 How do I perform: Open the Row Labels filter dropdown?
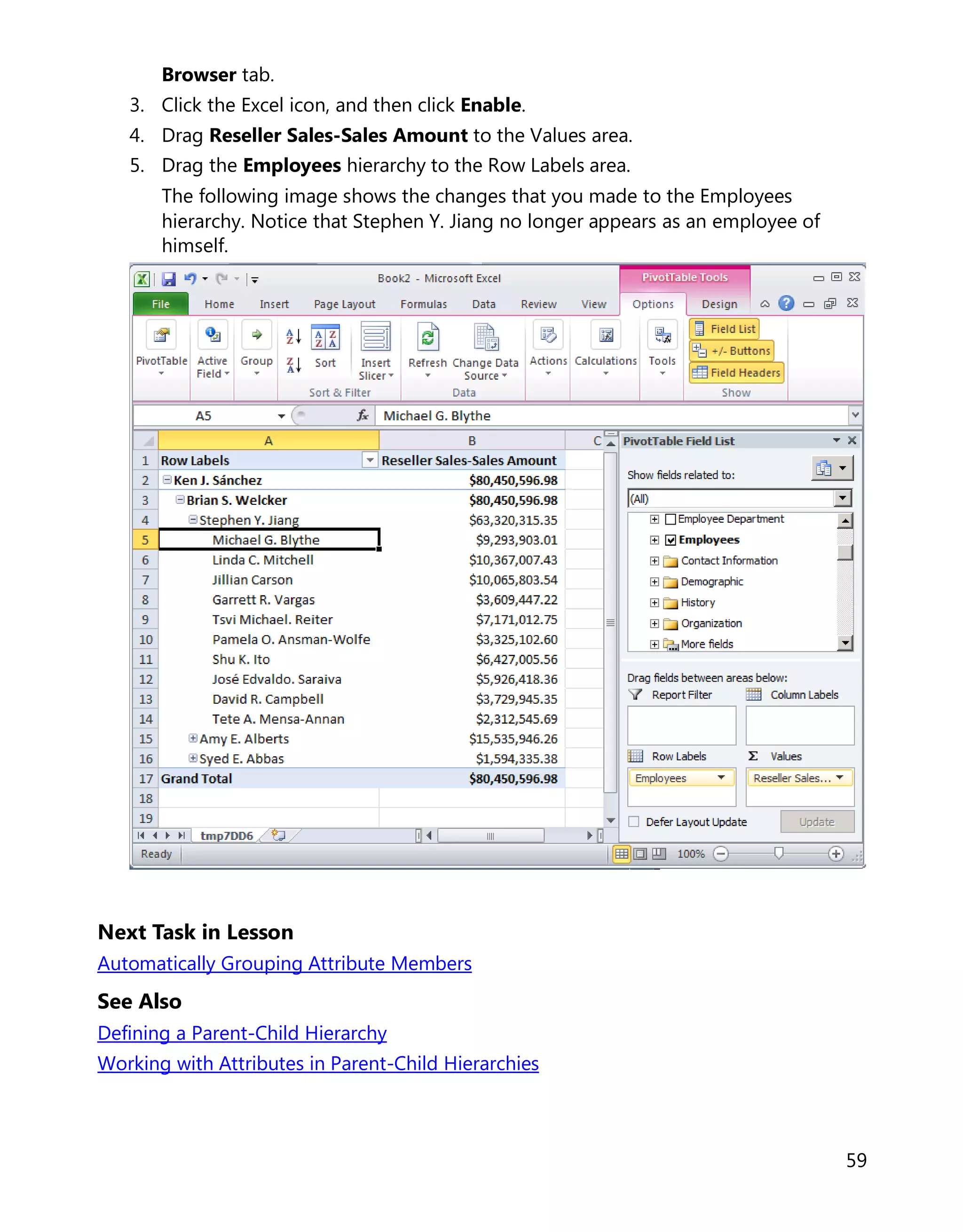[x=370, y=460]
